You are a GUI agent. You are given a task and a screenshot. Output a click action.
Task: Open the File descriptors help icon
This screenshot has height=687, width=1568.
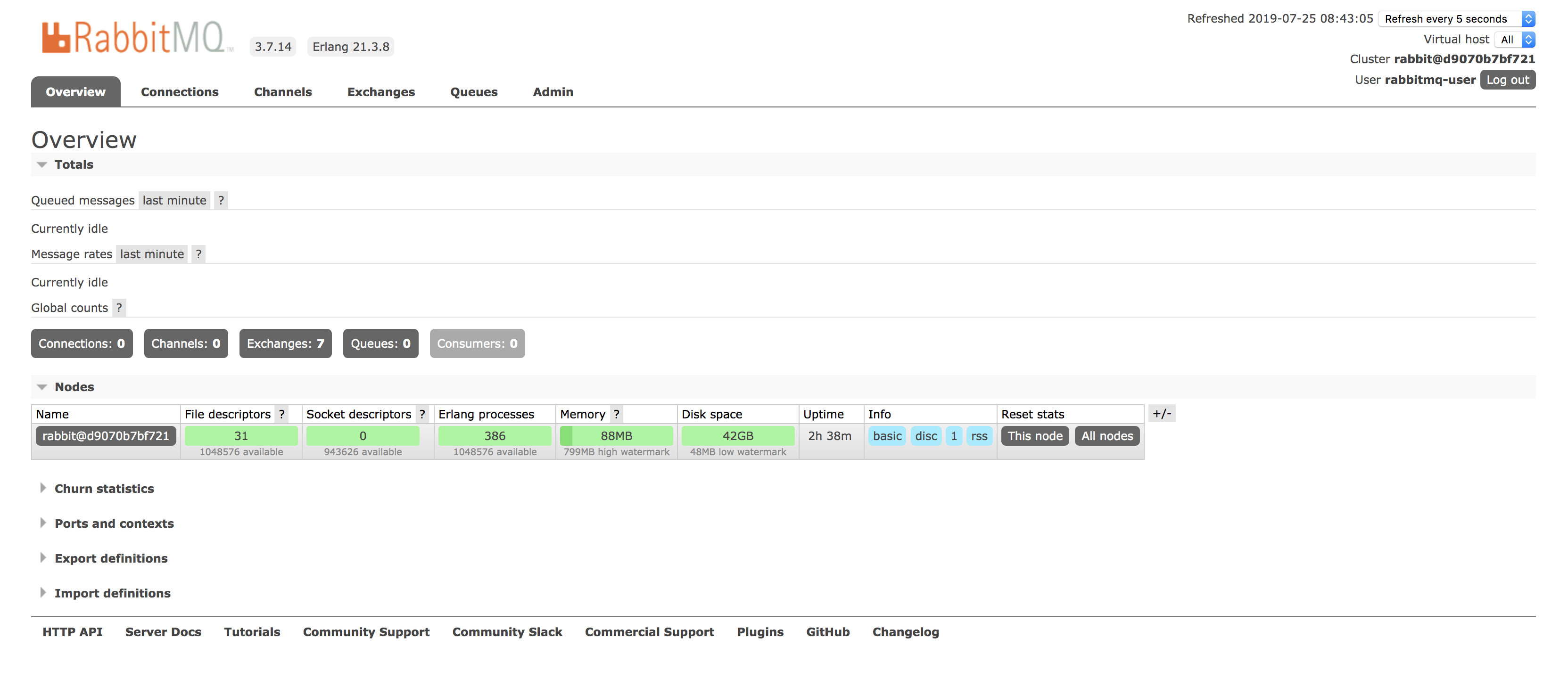(x=282, y=414)
